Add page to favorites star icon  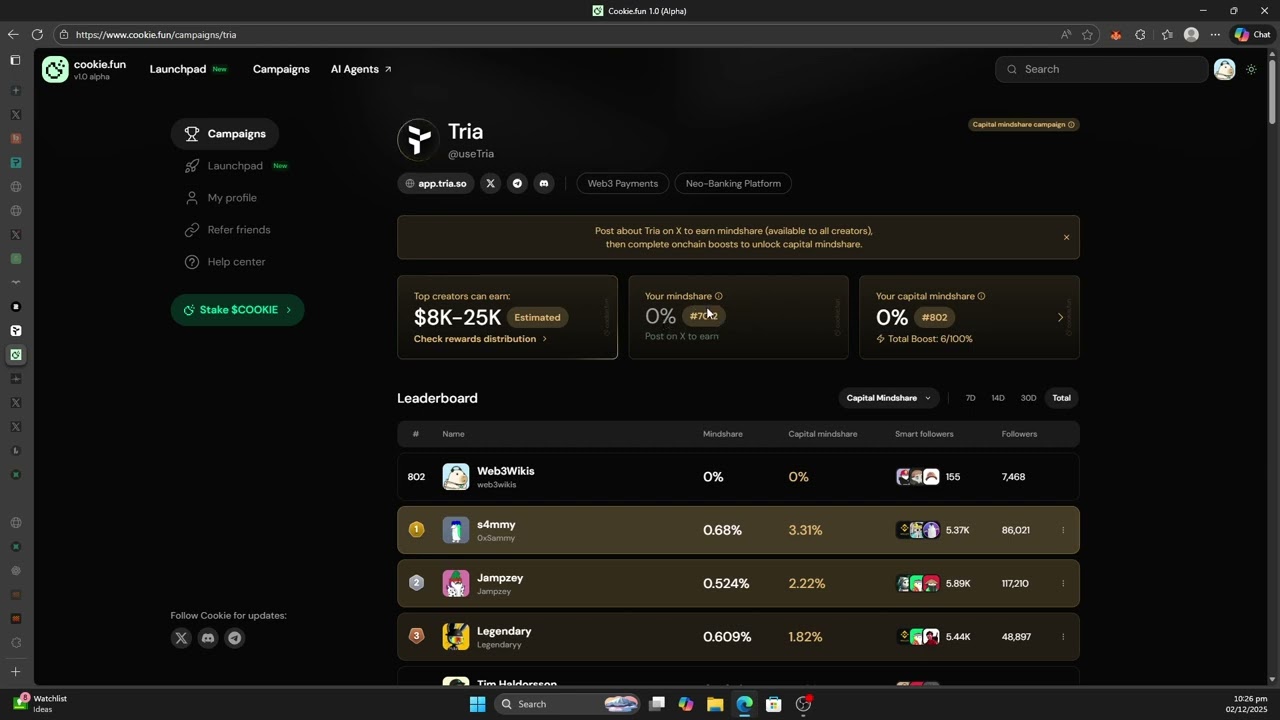(x=1088, y=34)
